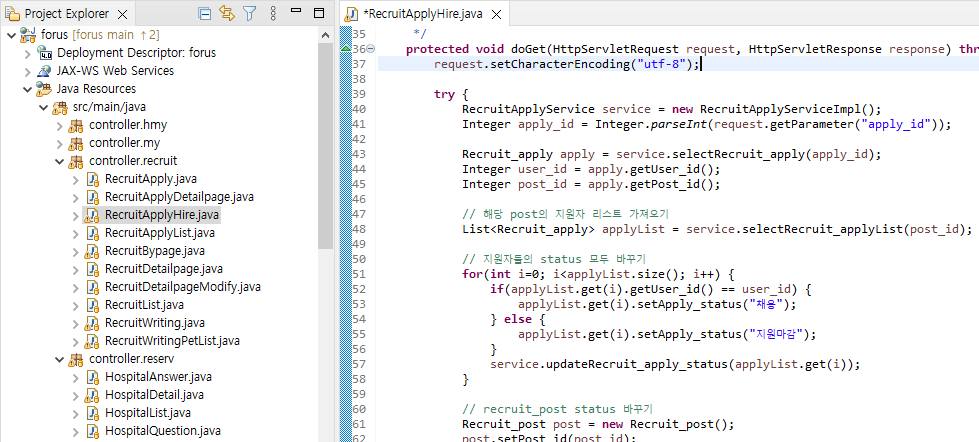This screenshot has width=979, height=442.
Task: Expand JAX-WS Web Services node
Action: (27, 71)
